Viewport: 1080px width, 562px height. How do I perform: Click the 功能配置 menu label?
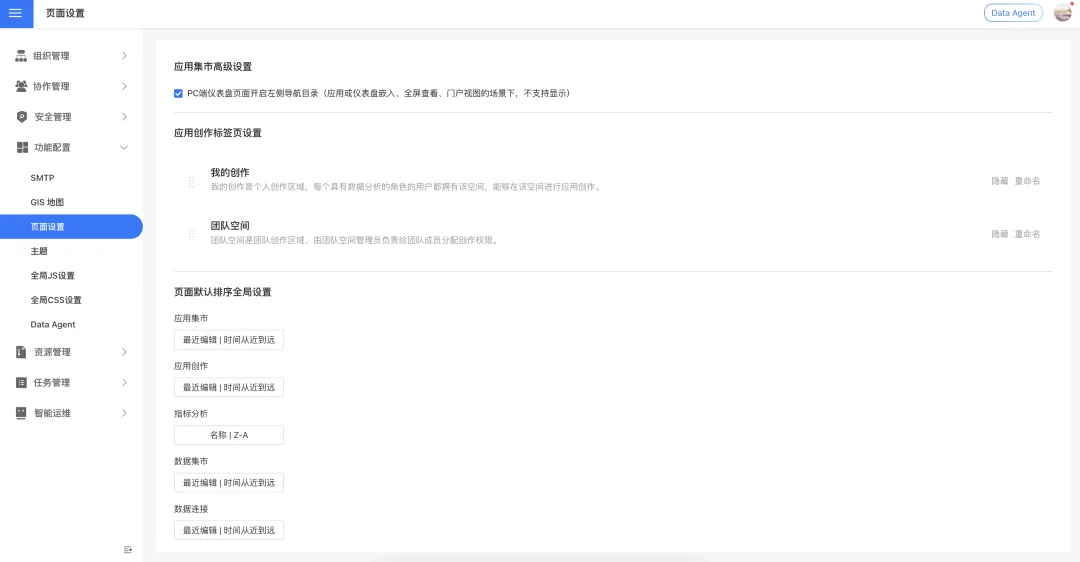click(x=52, y=147)
